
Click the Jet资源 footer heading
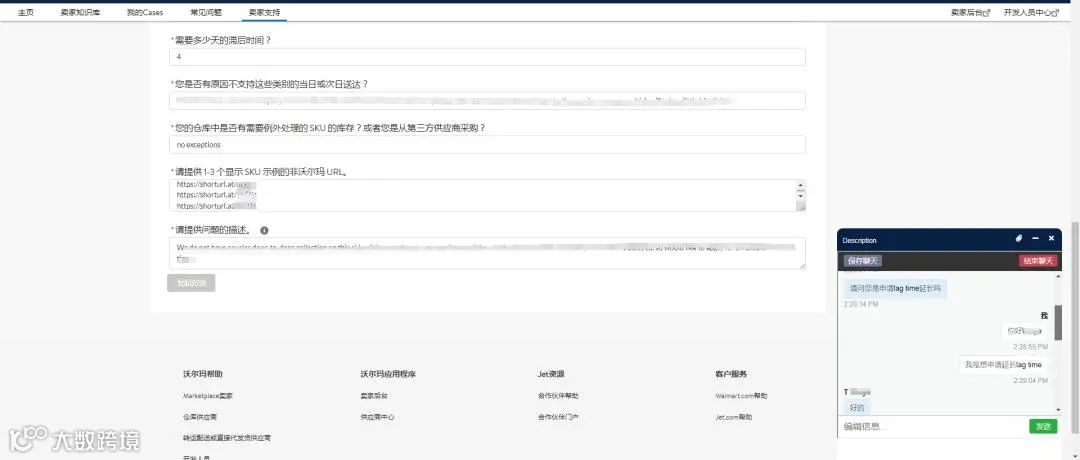click(551, 374)
